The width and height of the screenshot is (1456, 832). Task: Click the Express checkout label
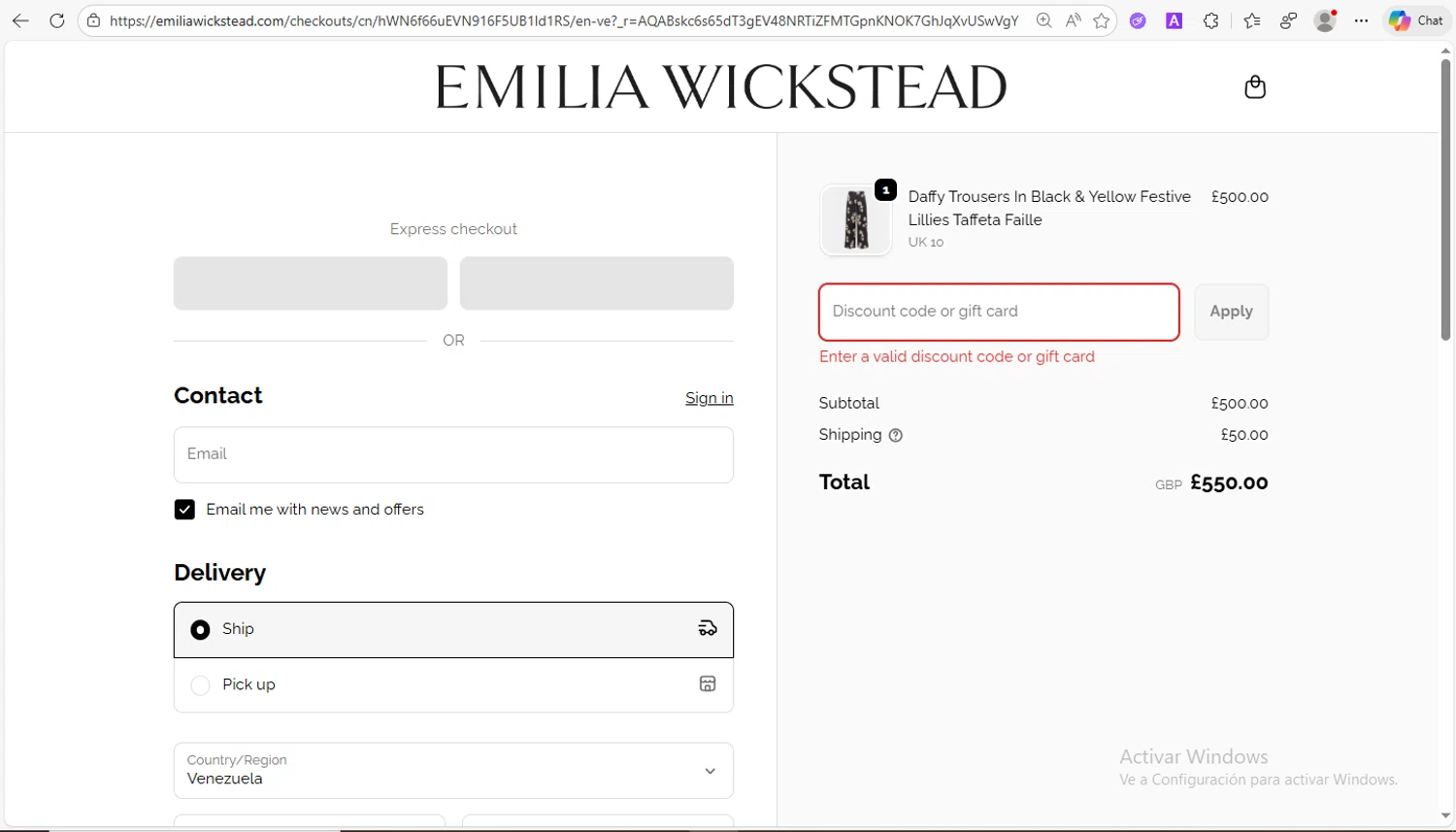coord(453,229)
